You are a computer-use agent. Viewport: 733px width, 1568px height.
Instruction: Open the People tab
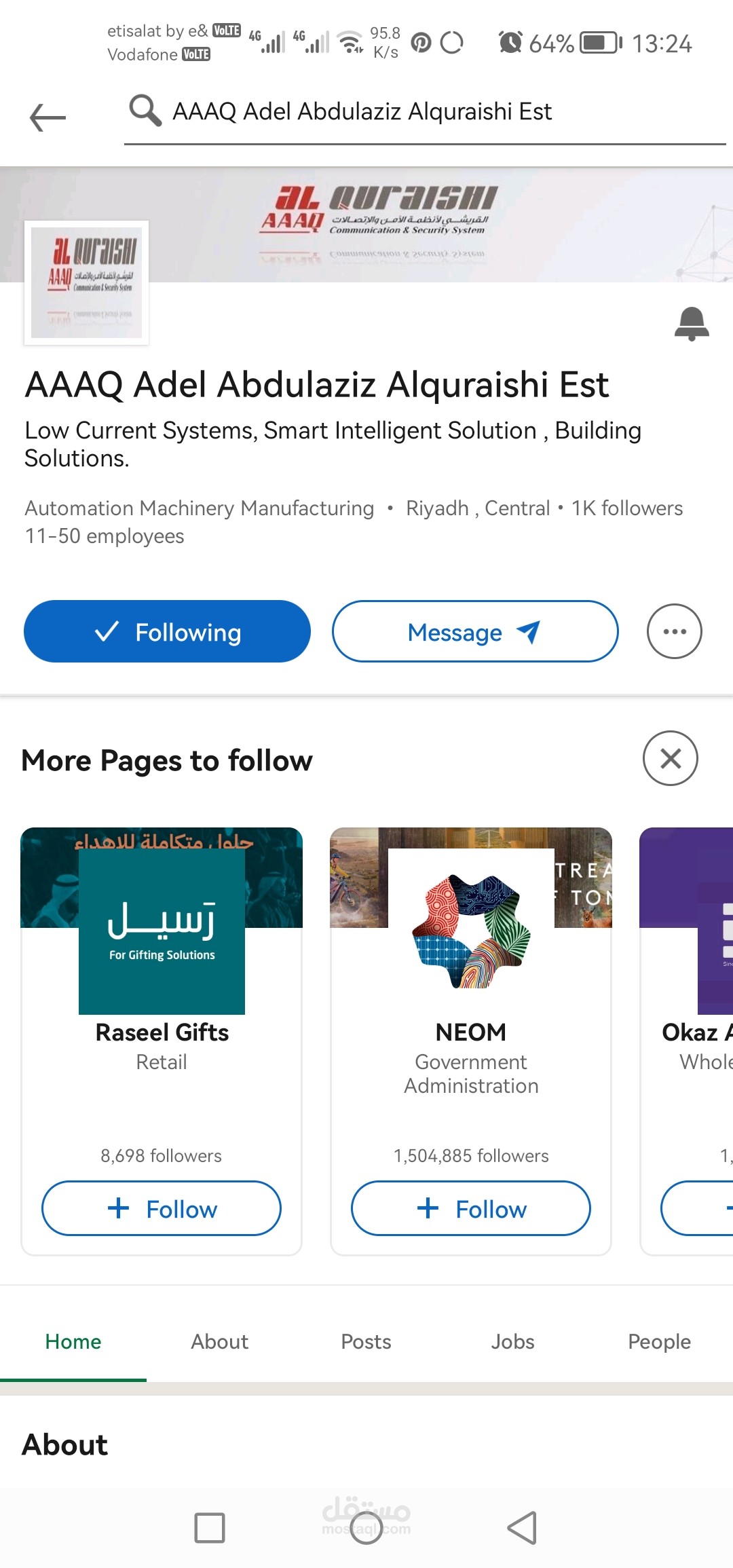(659, 1342)
